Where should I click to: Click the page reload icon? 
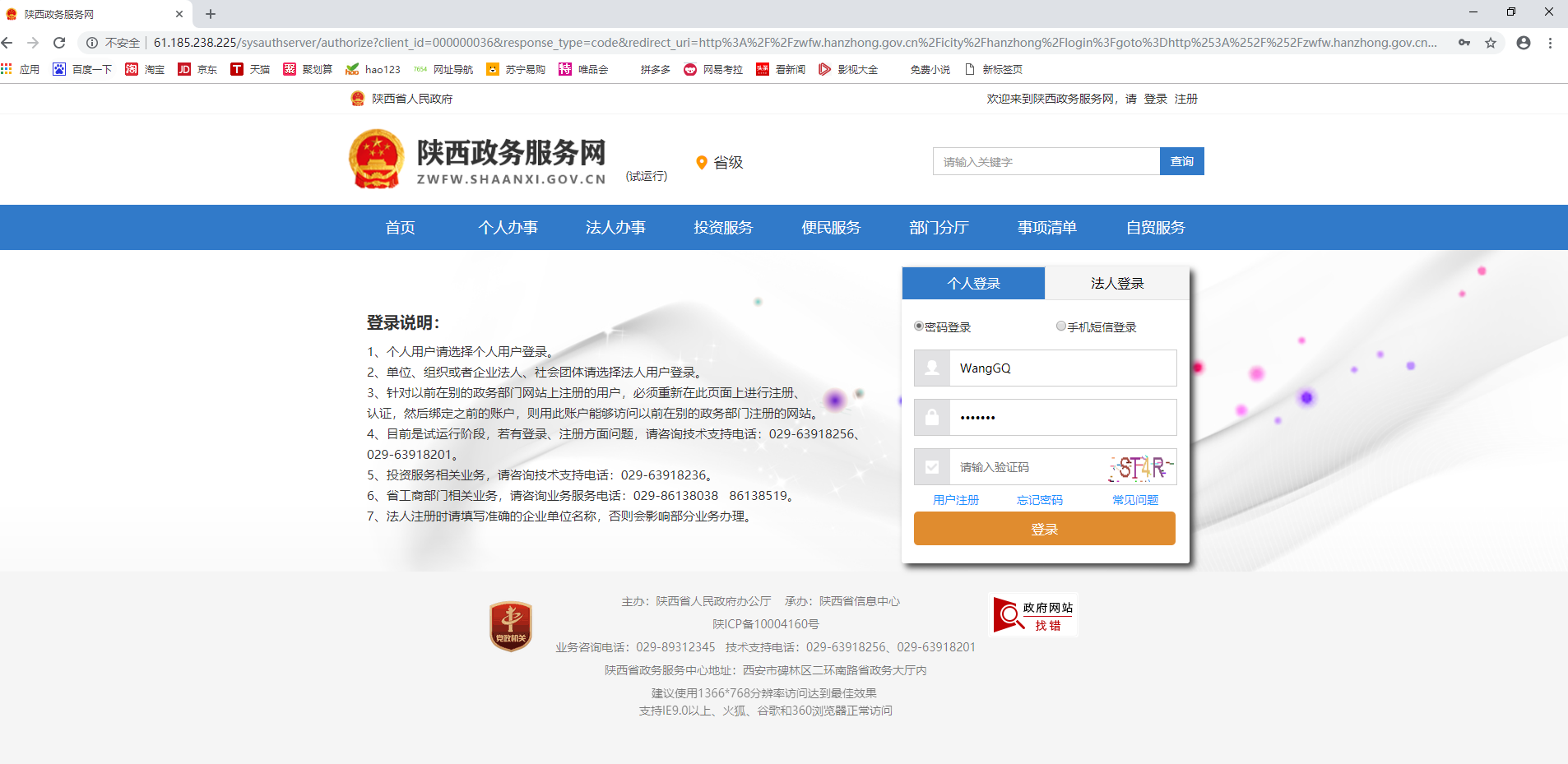(x=58, y=42)
